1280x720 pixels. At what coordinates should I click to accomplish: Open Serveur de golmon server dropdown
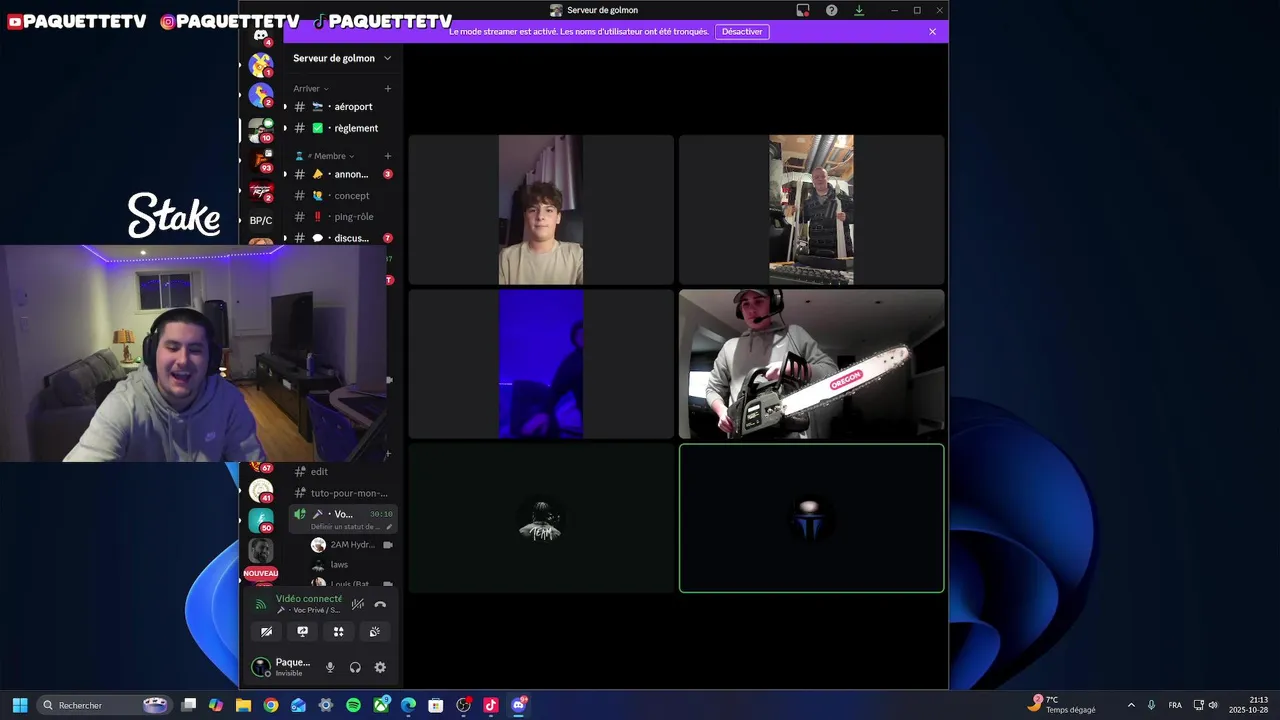coord(342,58)
